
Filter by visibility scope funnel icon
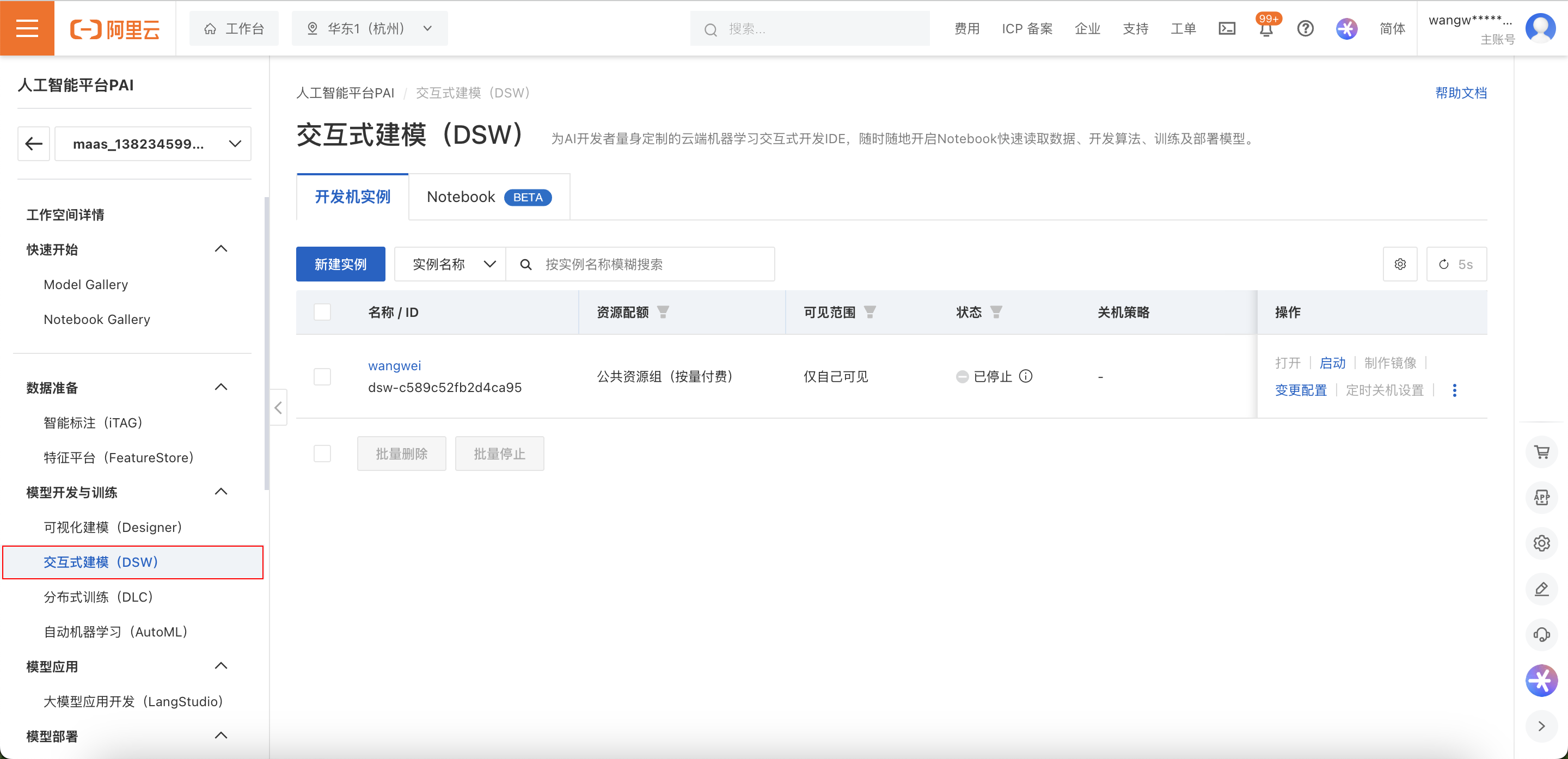pyautogui.click(x=871, y=312)
